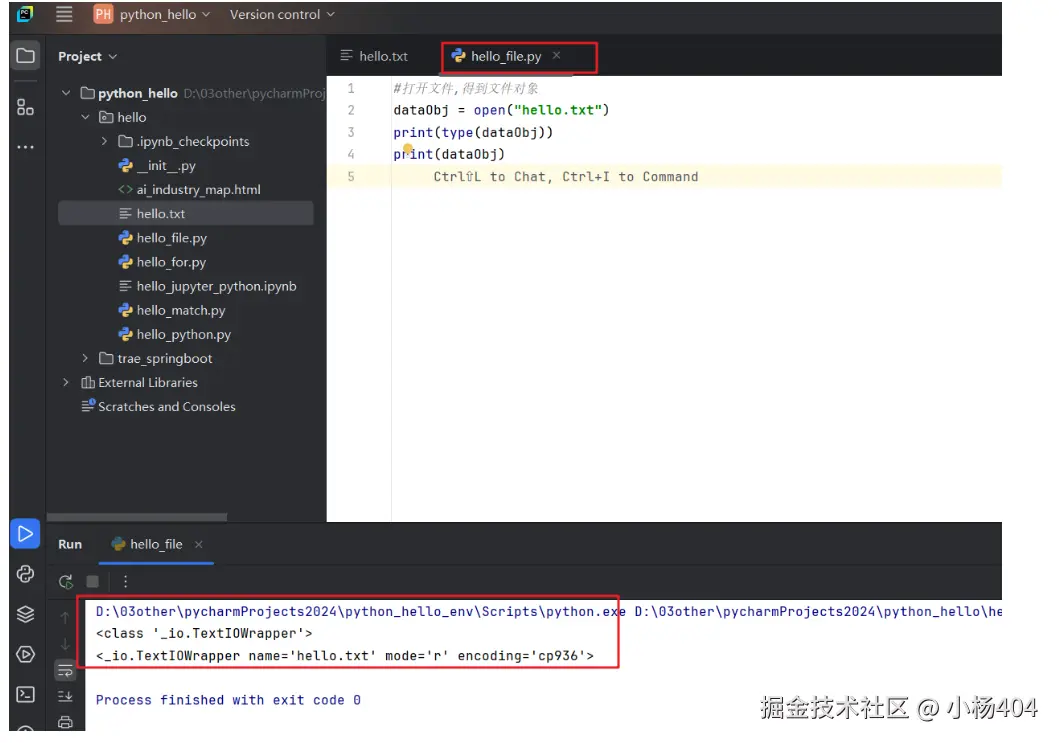1059x743 pixels.
Task: Rerun hello_file in Run panel
Action: tap(66, 582)
